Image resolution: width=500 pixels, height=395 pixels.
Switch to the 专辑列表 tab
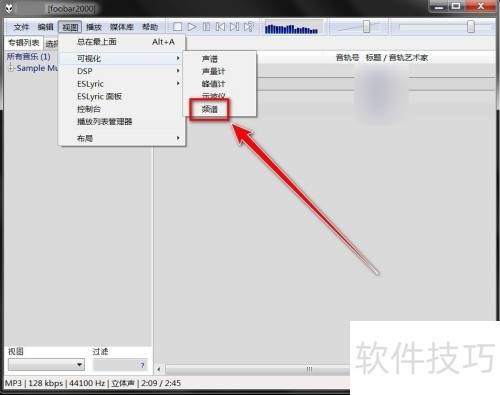(x=24, y=43)
